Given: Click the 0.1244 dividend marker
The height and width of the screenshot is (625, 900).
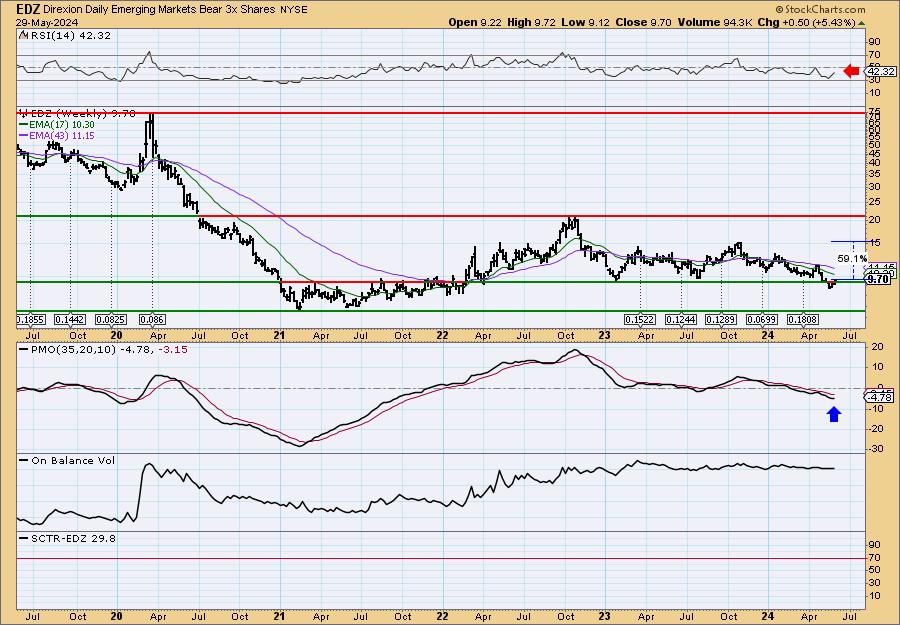Looking at the screenshot, I should 681,319.
